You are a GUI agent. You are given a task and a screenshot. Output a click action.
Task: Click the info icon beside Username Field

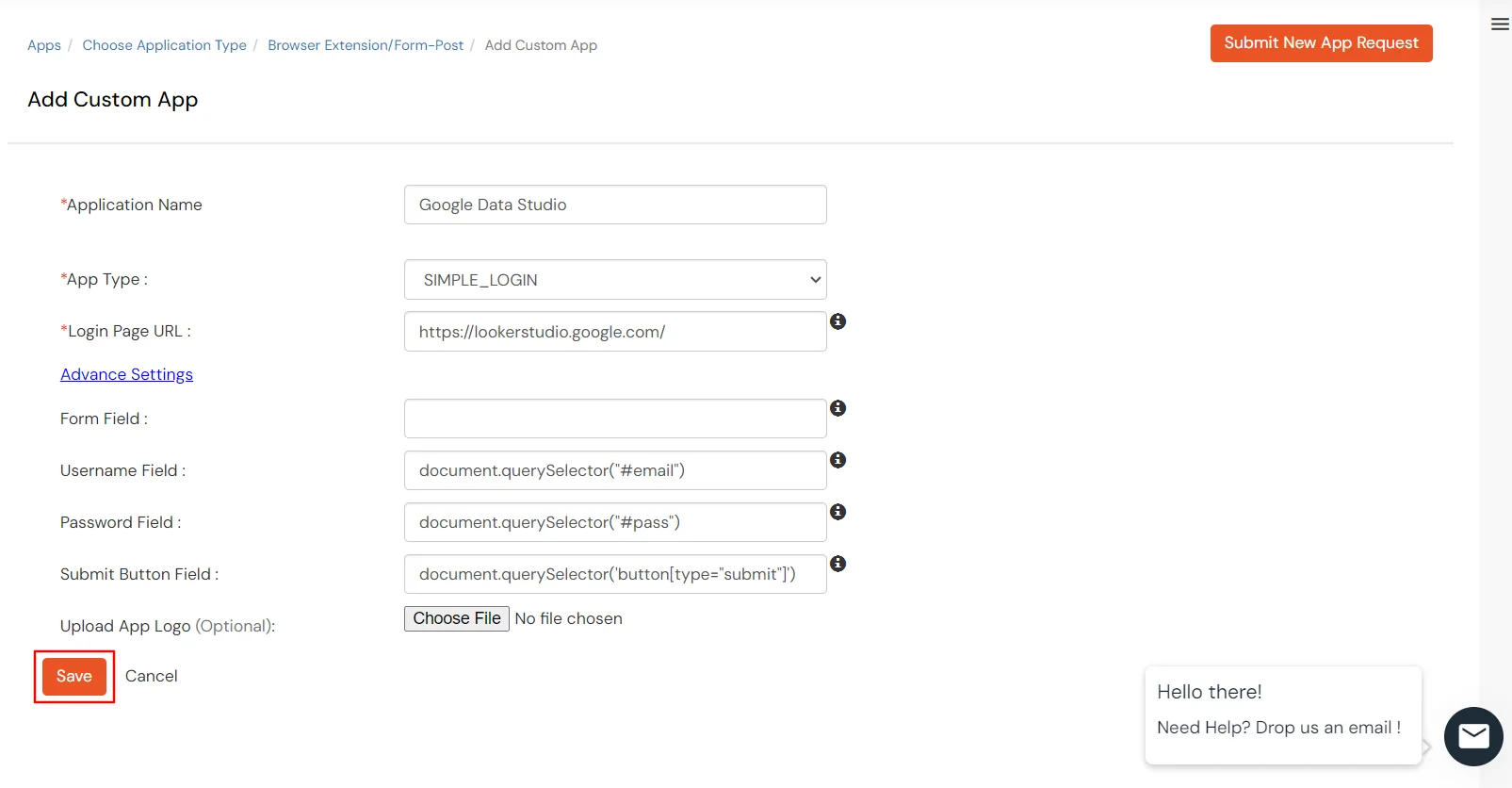coord(837,460)
